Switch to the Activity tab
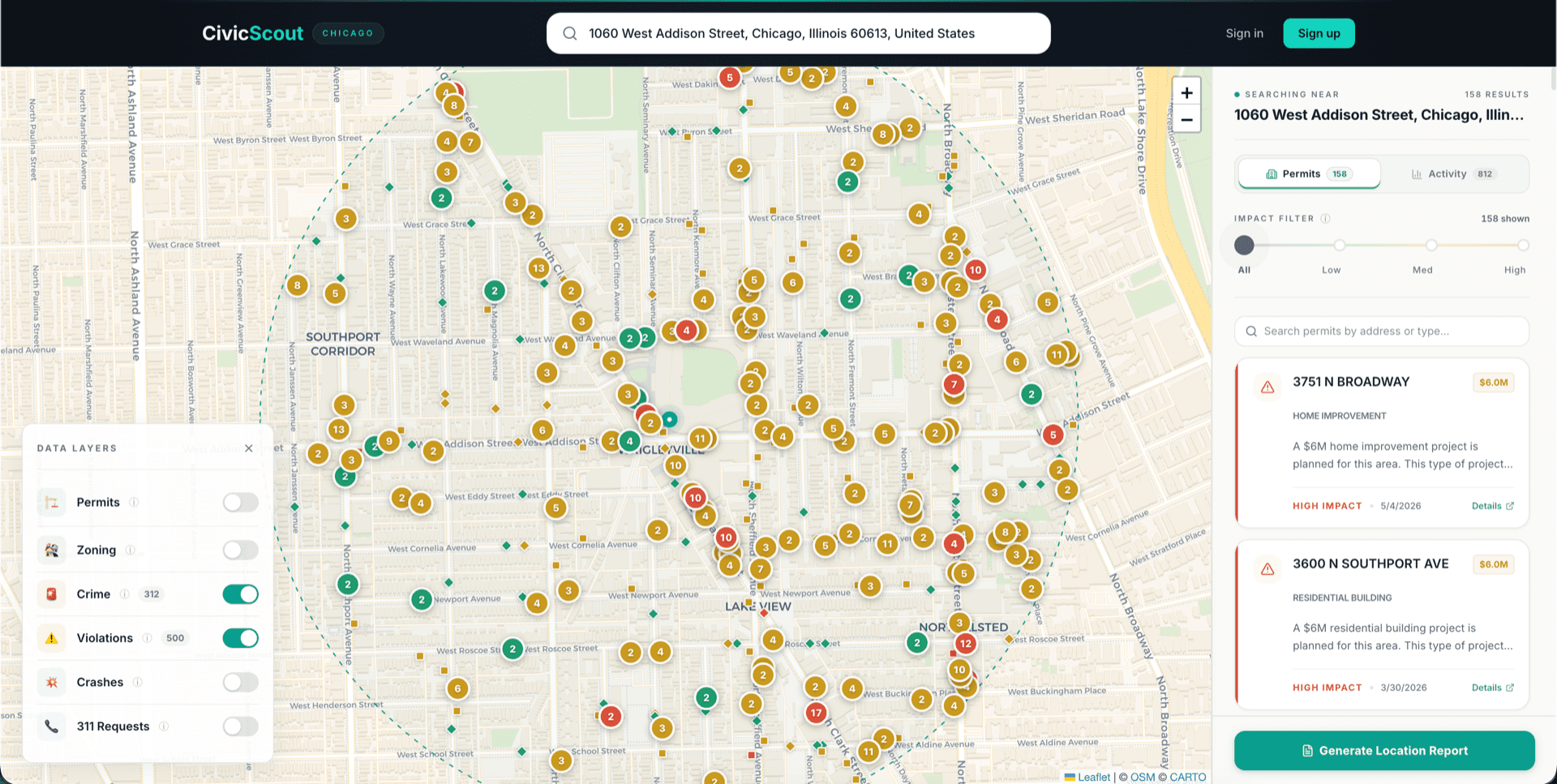The image size is (1557, 784). point(1453,174)
